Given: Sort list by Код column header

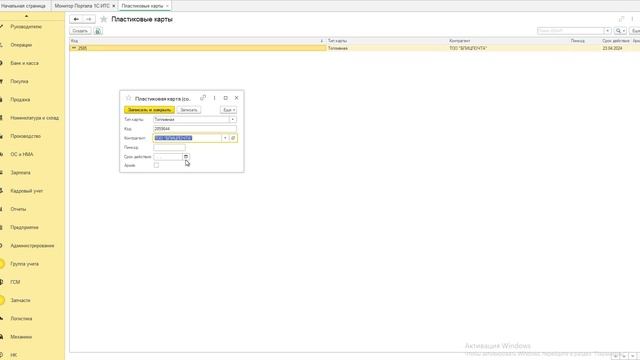Looking at the screenshot, I should (197, 41).
